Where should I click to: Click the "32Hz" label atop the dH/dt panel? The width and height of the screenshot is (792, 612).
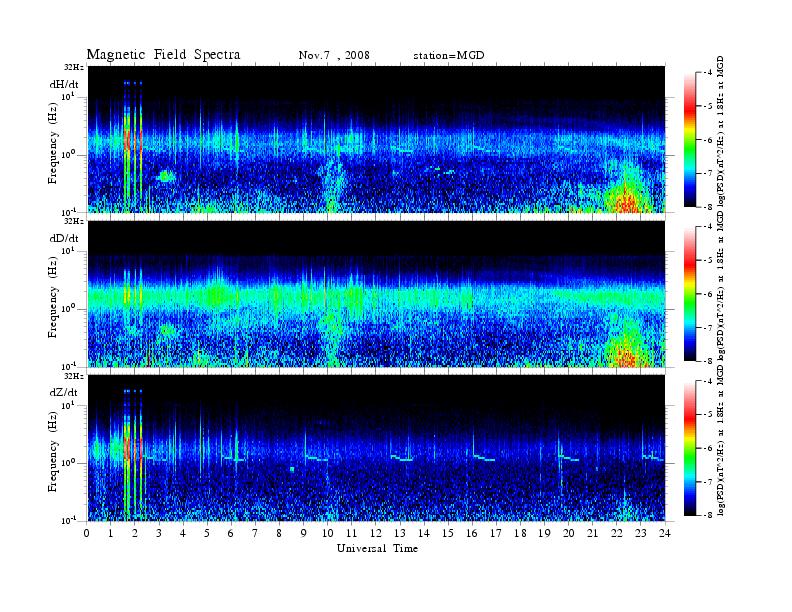[74, 67]
